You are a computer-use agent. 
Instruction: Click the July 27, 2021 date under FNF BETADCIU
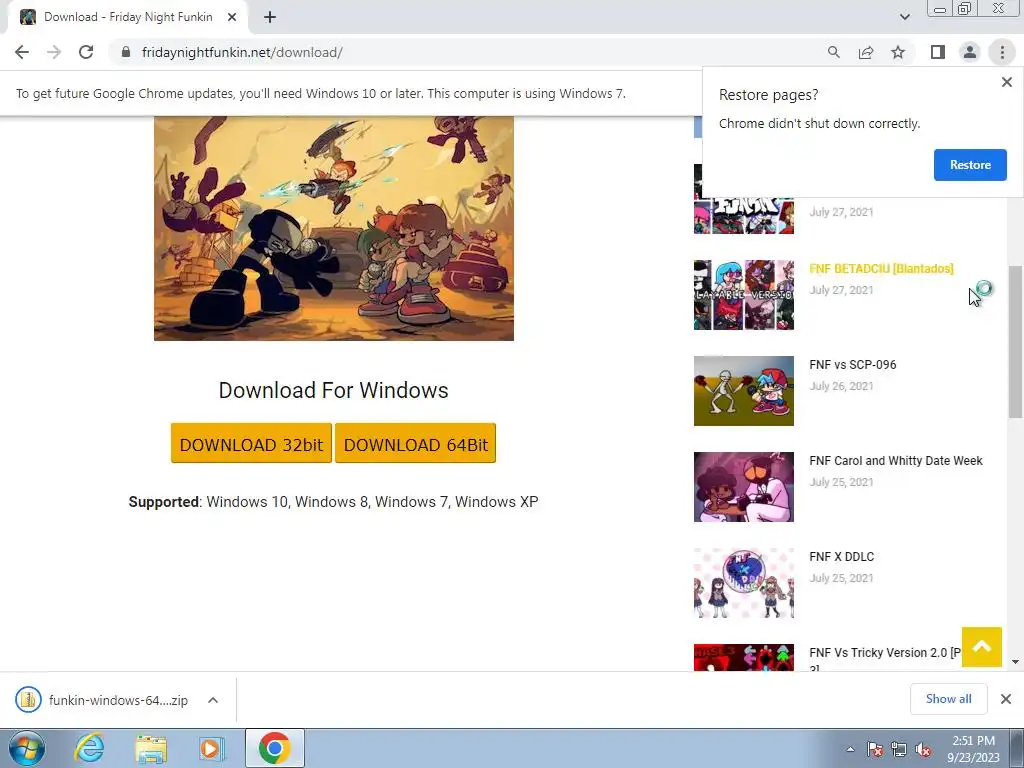click(841, 290)
